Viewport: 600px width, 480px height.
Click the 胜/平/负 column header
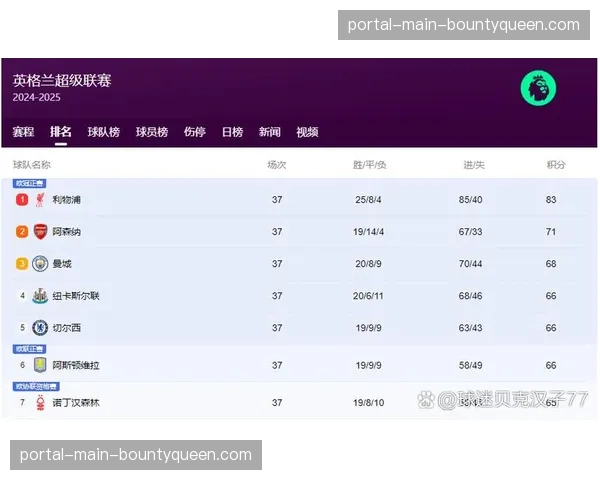369,165
